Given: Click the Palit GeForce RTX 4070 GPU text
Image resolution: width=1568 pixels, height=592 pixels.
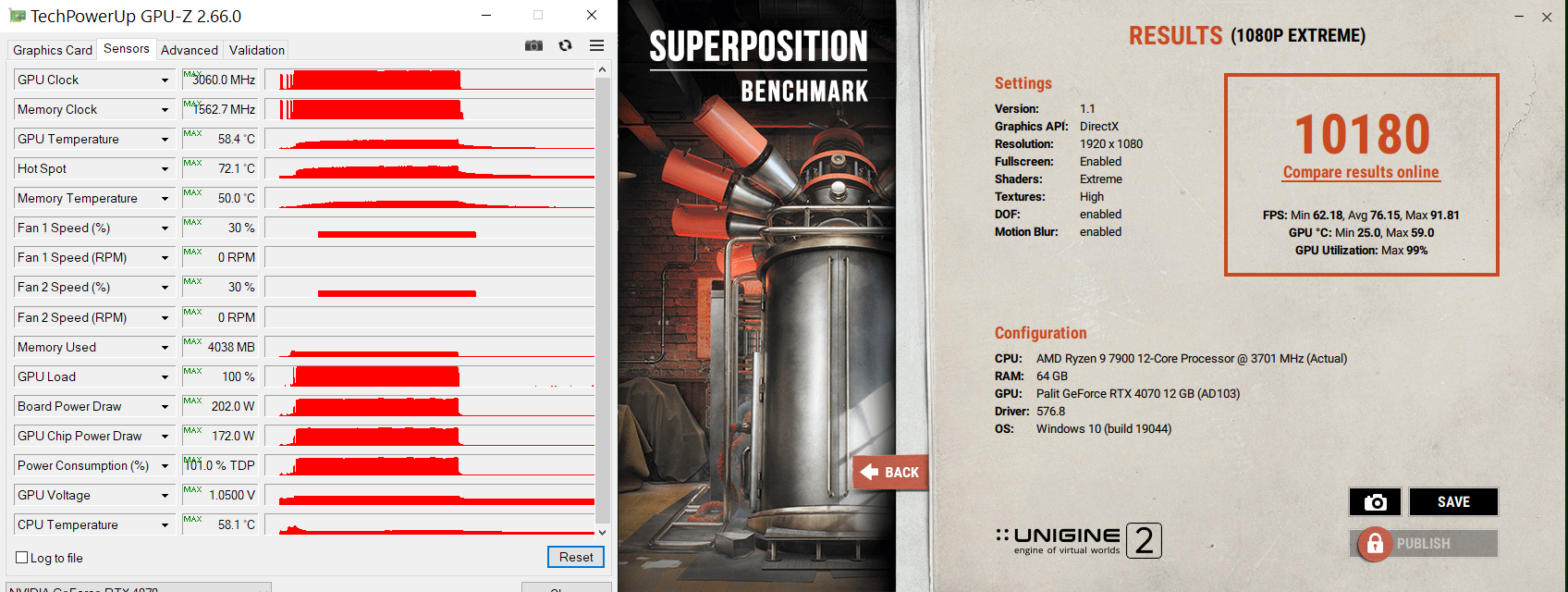Looking at the screenshot, I should click(x=1138, y=394).
